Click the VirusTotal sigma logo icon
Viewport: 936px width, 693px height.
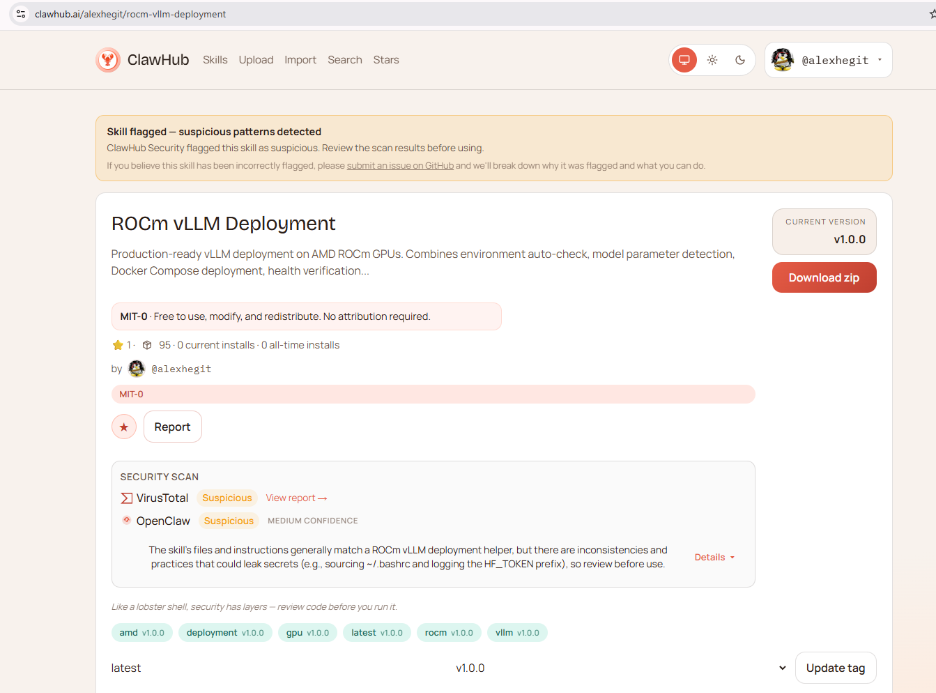click(127, 498)
